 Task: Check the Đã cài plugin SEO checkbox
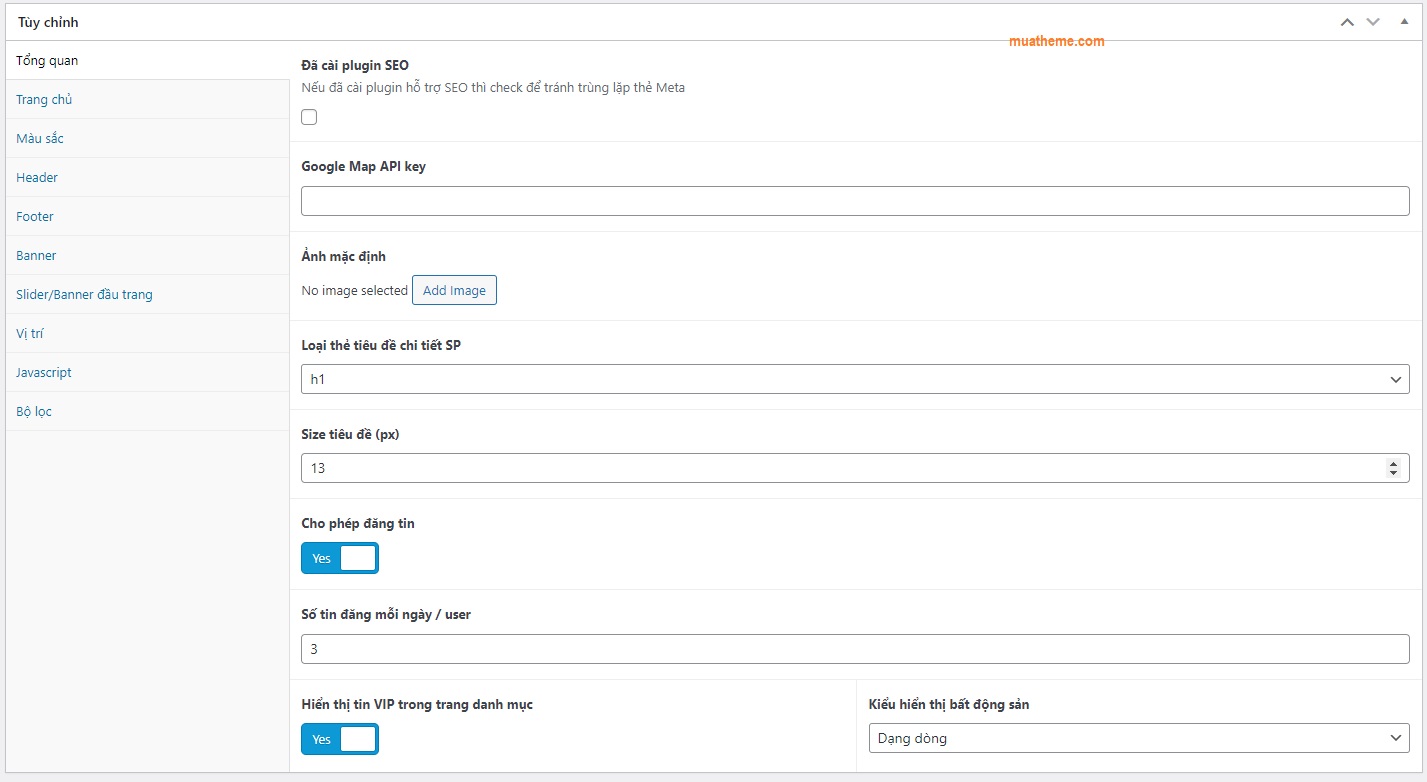(310, 117)
